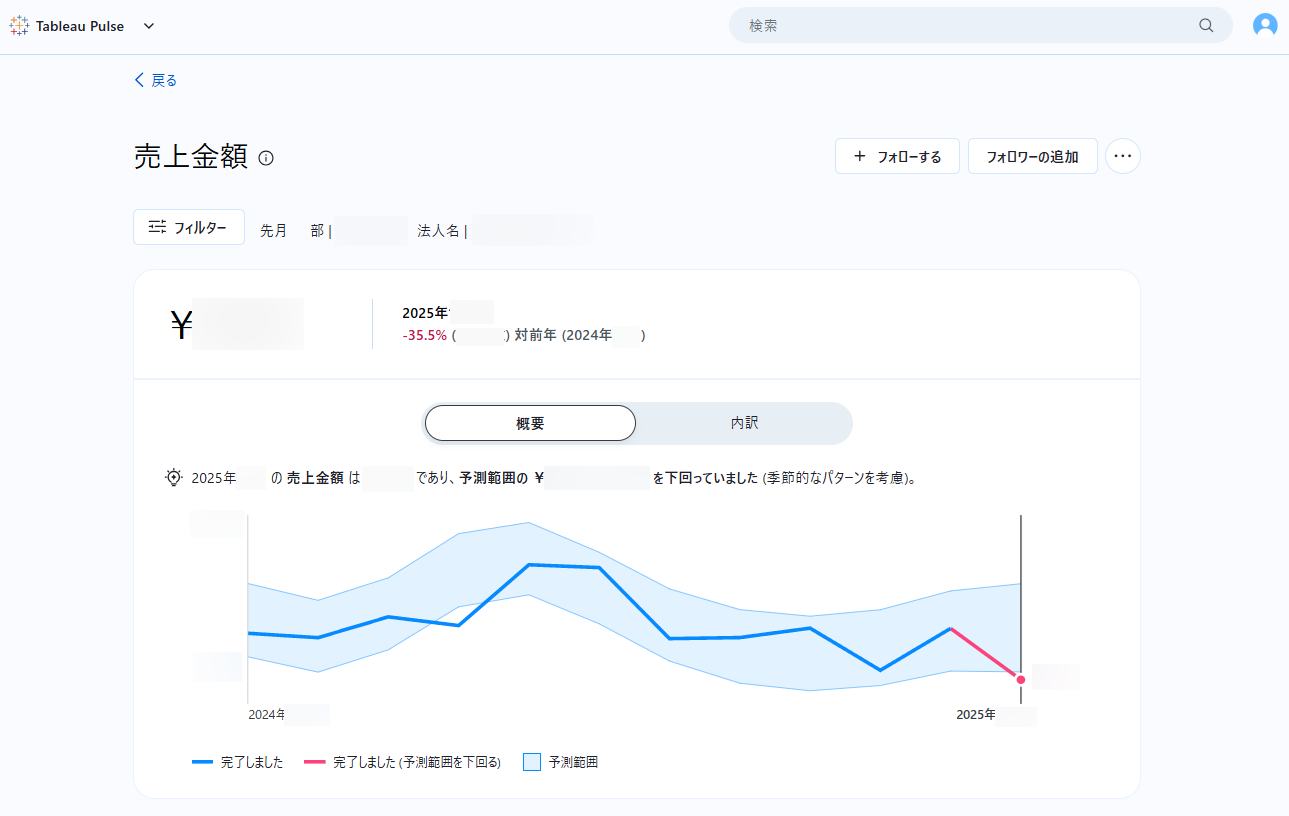Image resolution: width=1289 pixels, height=816 pixels.
Task: Click the pink data point on chart
Action: coord(1020,680)
